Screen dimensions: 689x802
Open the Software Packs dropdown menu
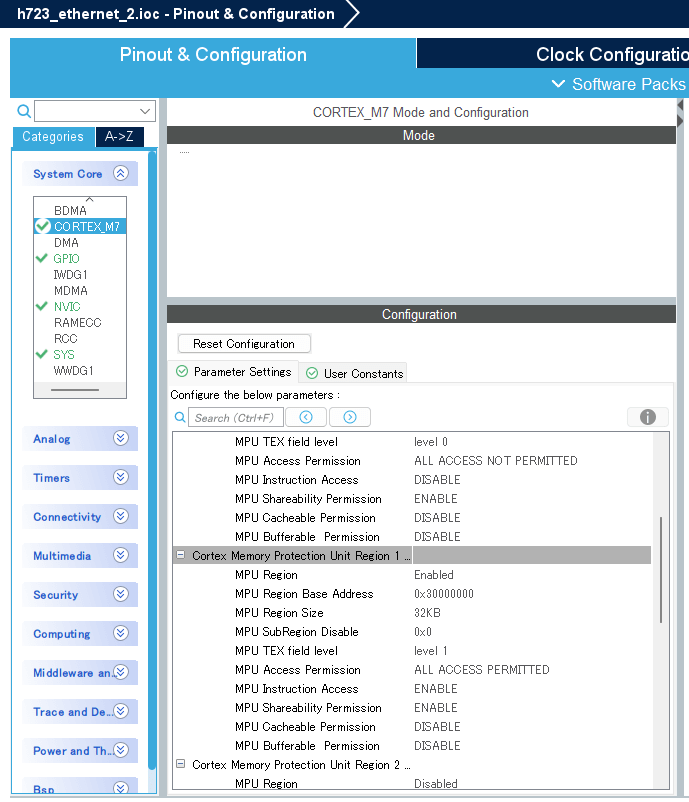click(619, 84)
